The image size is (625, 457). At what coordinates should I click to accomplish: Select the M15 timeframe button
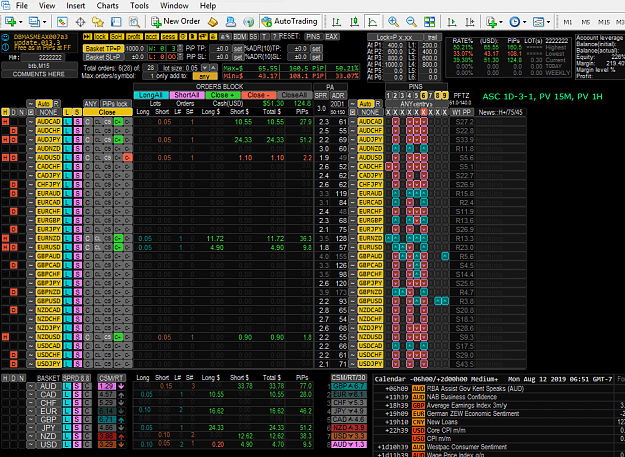(604, 22)
